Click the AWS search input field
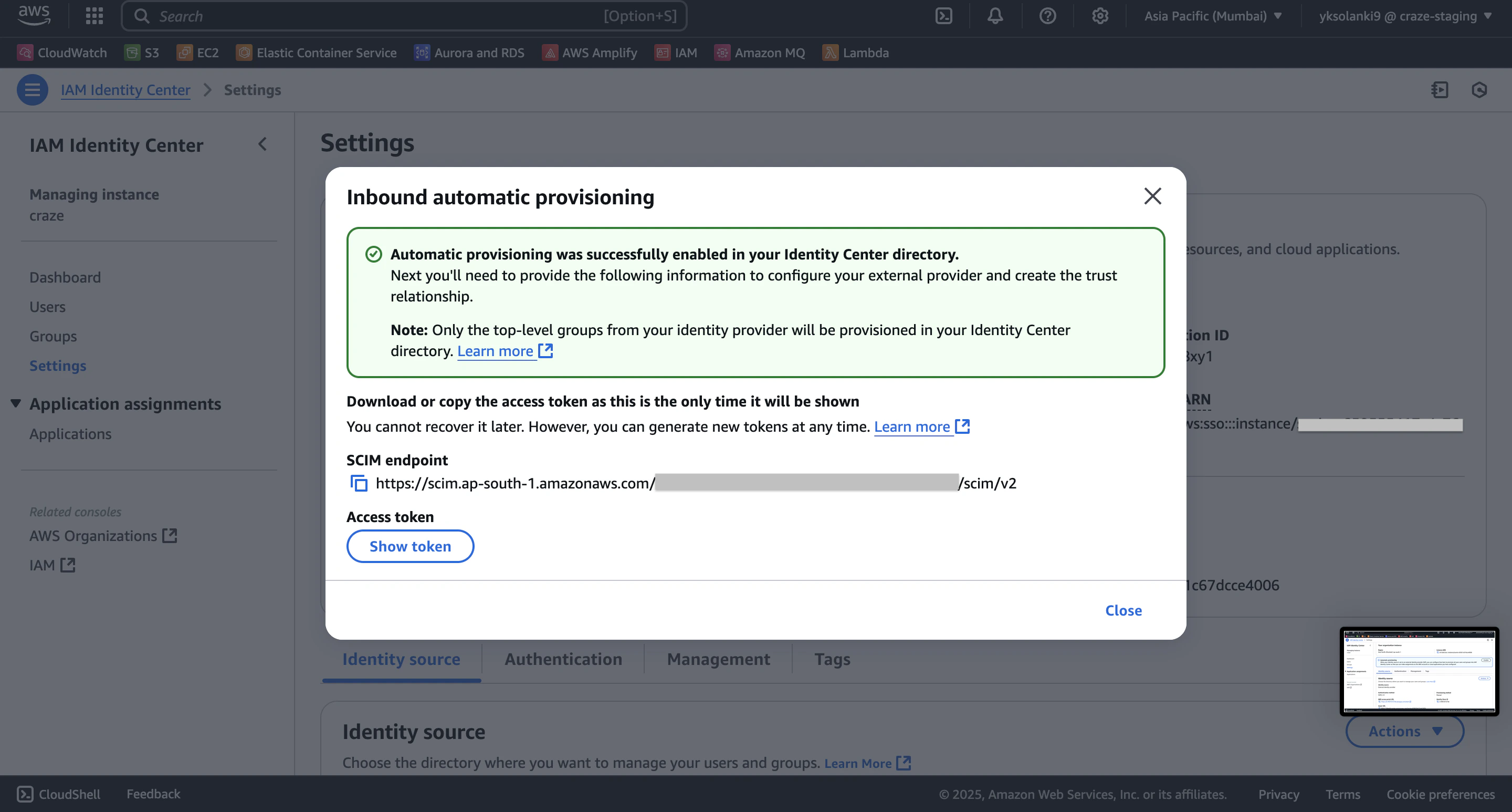This screenshot has height=812, width=1512. pos(376,16)
